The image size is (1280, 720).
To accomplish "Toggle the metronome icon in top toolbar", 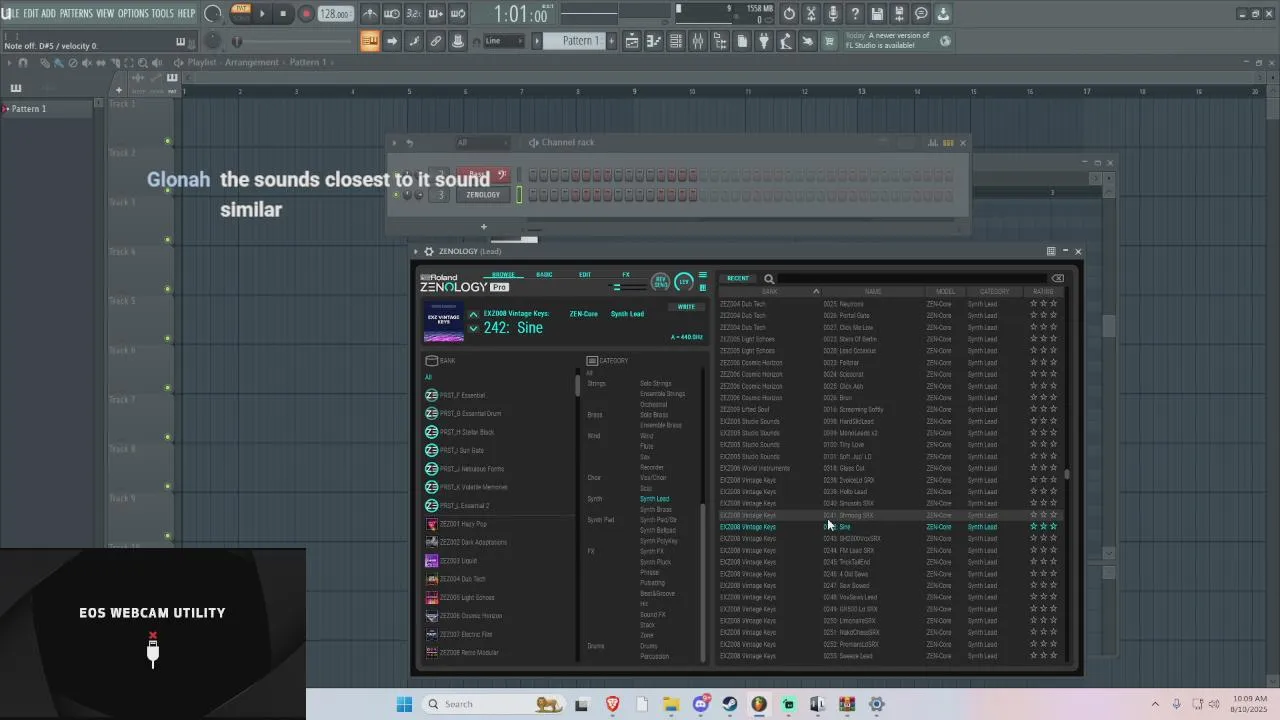I will (x=370, y=14).
